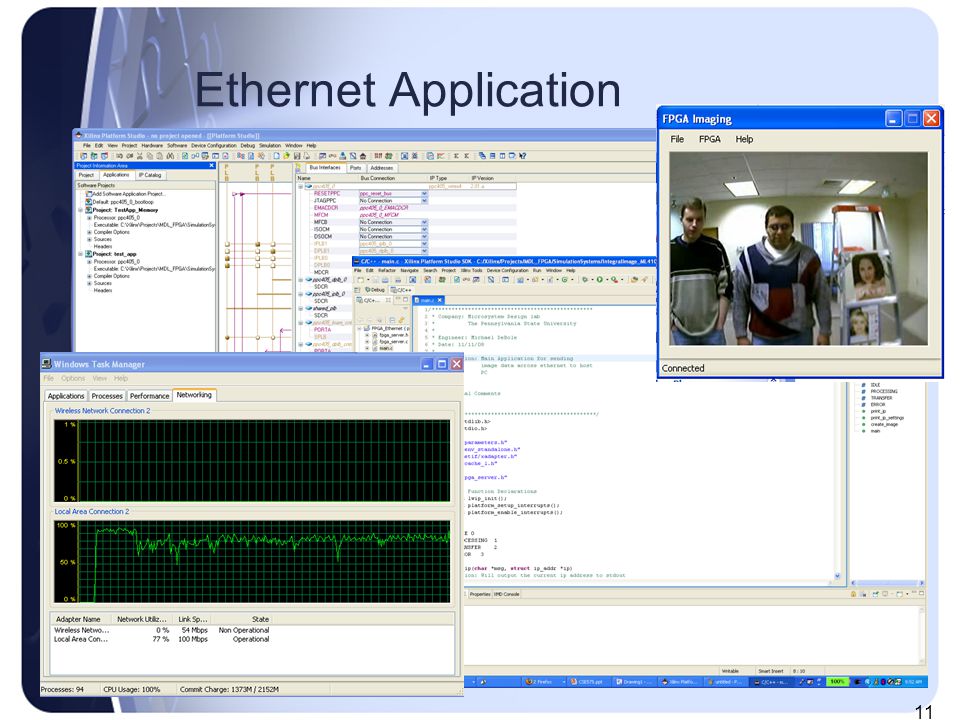Select XMD Console tab in SDK panel

coord(507,594)
